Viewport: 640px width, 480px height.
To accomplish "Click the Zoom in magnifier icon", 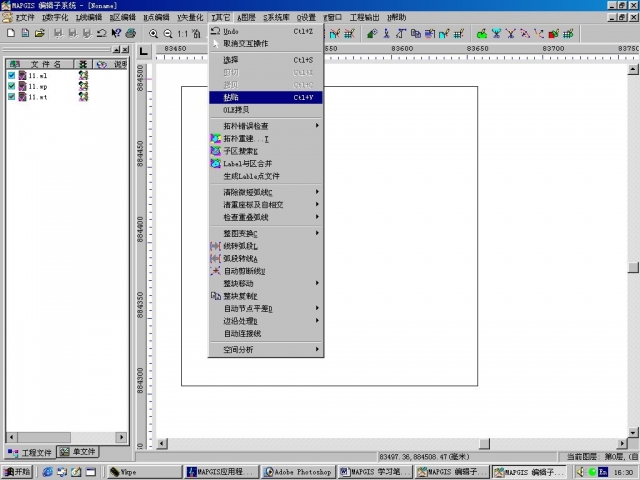I will tap(154, 33).
